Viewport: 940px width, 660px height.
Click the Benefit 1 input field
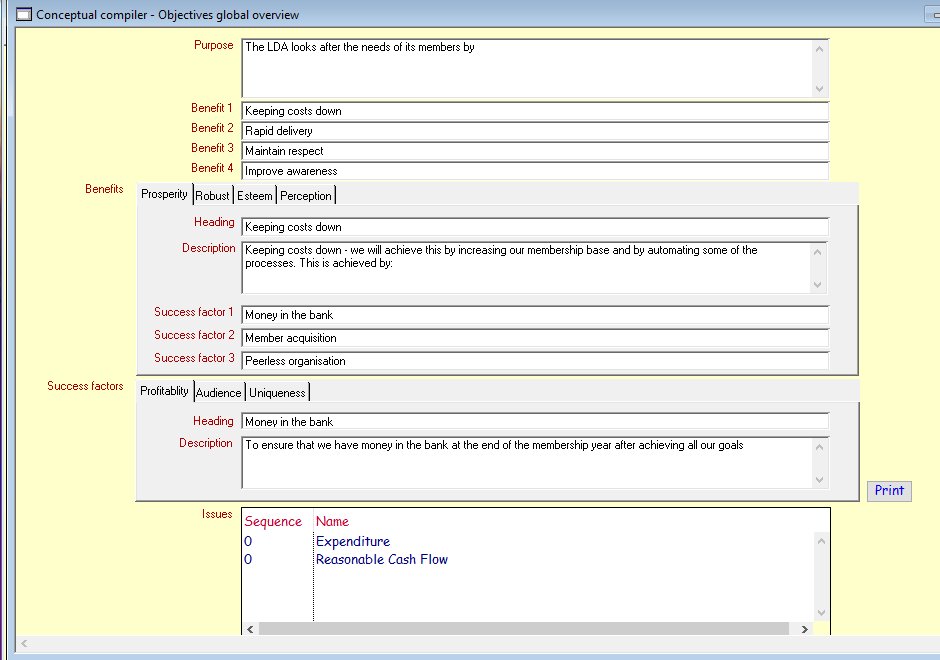click(534, 111)
